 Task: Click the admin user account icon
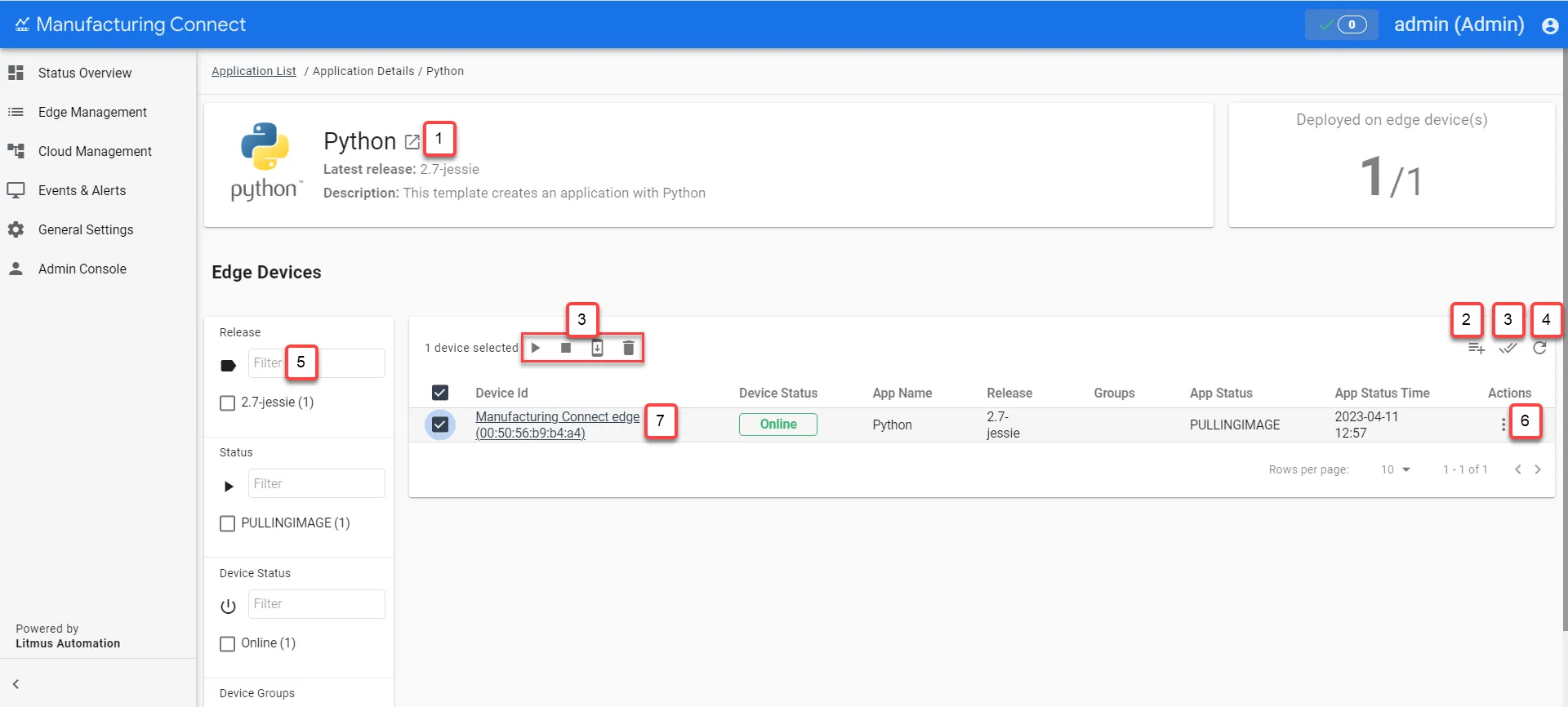[1550, 25]
